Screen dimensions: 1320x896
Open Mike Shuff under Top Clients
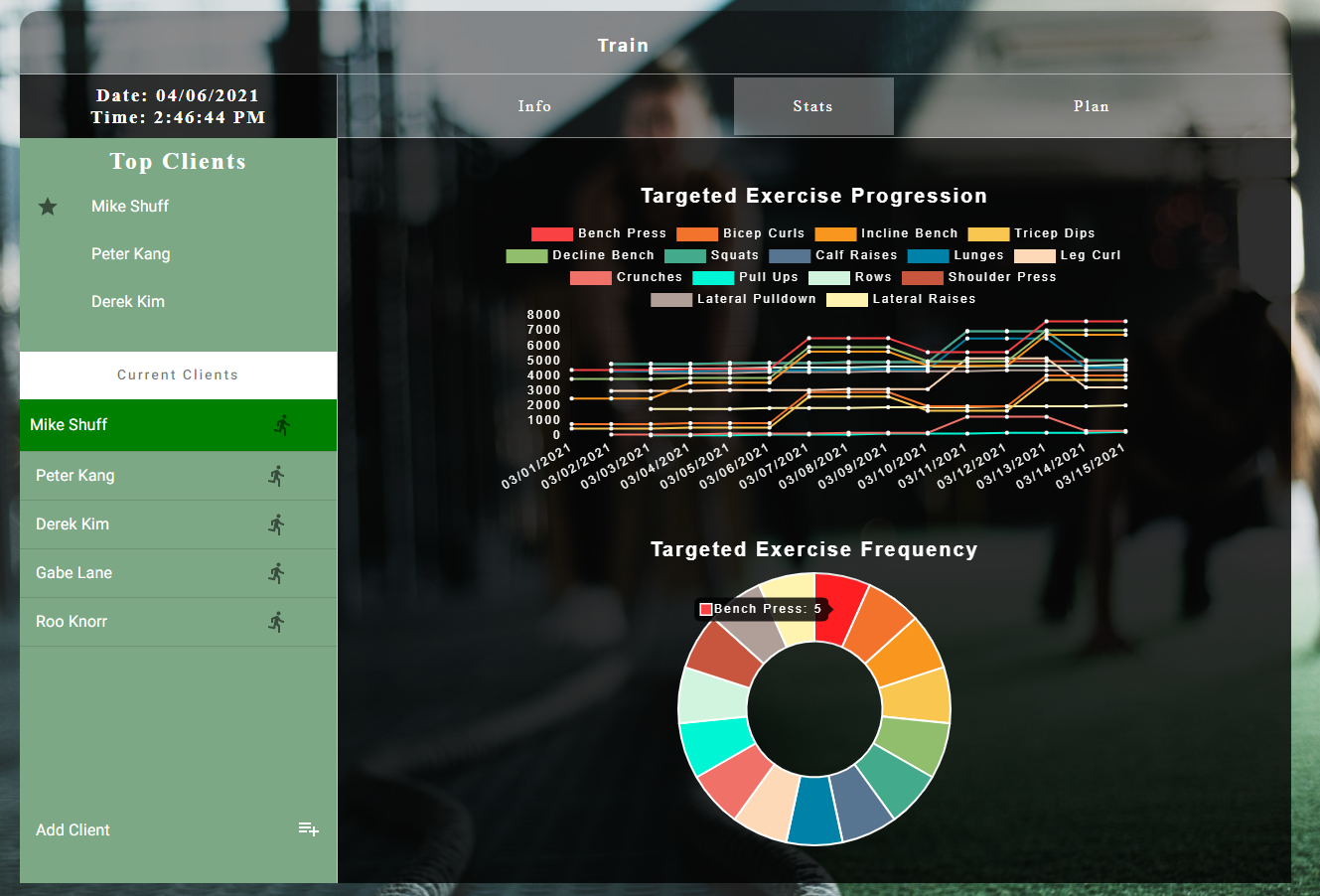pyautogui.click(x=130, y=207)
